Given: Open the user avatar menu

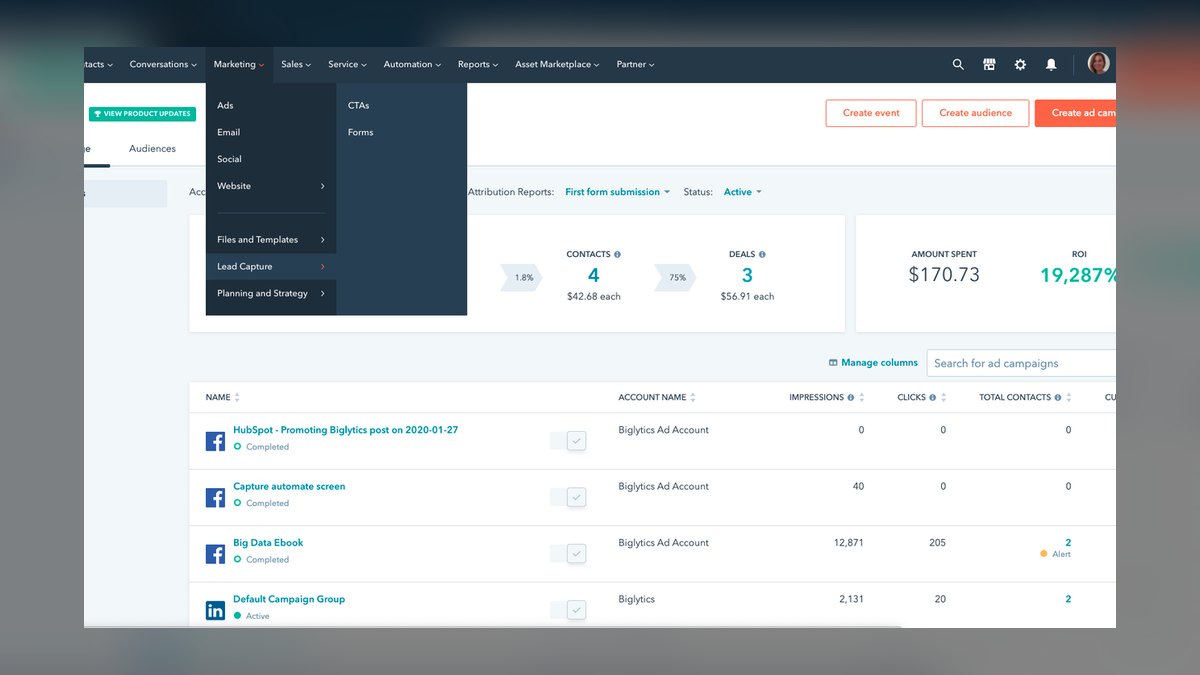Looking at the screenshot, I should pyautogui.click(x=1098, y=64).
